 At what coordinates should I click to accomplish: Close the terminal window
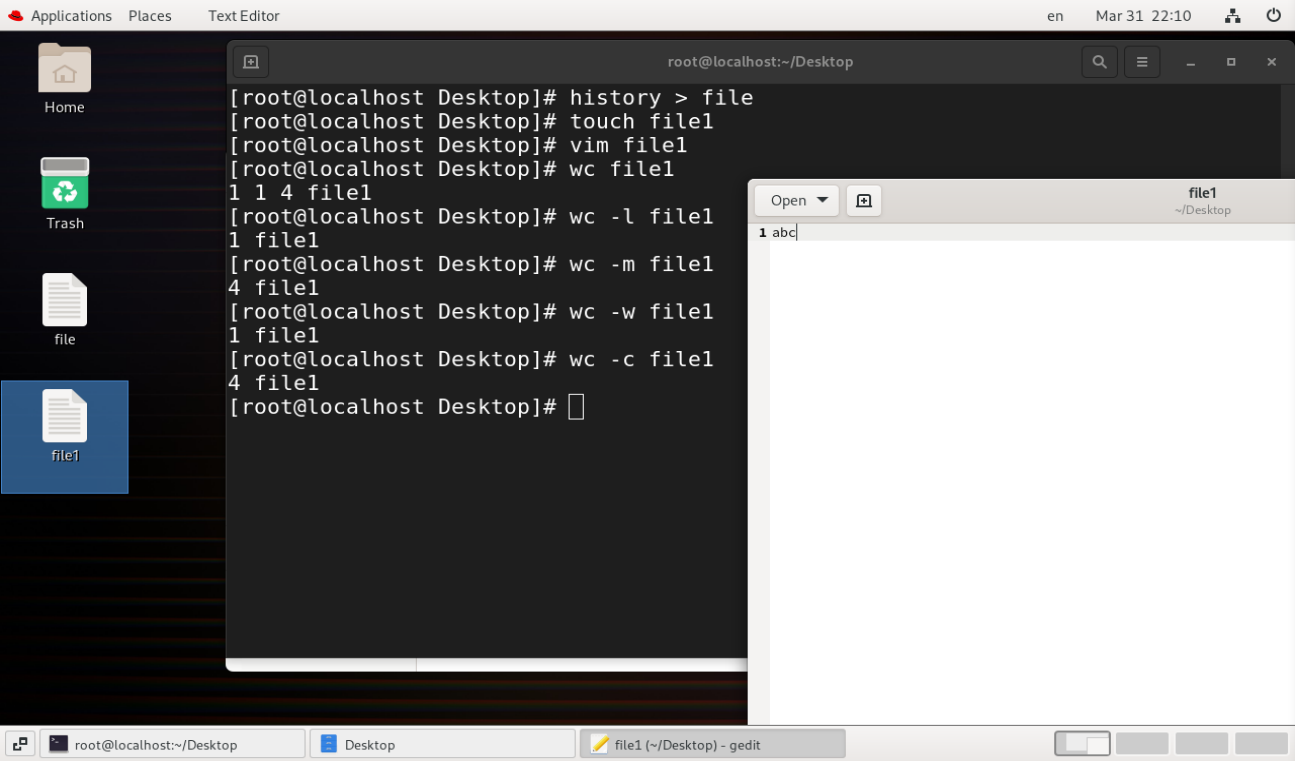(1271, 62)
